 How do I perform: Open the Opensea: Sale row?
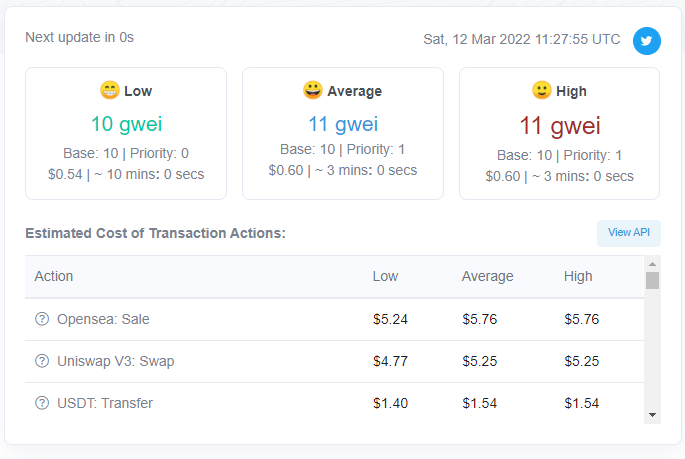104,319
